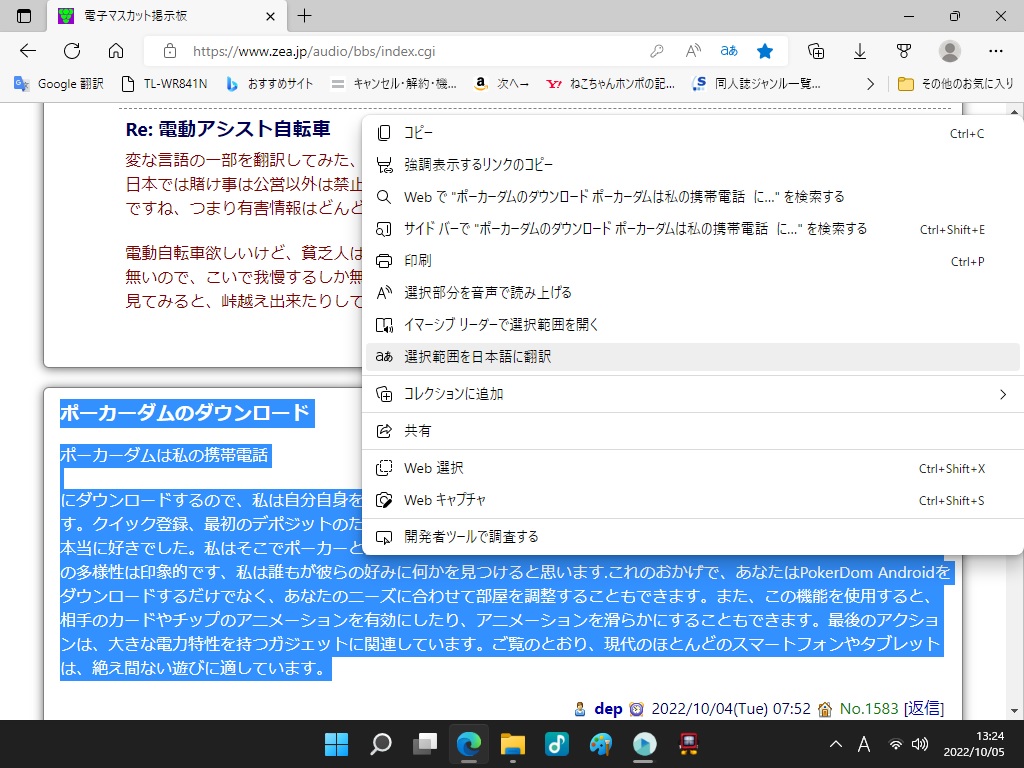Choose 共有 from the context menu
This screenshot has width=1024, height=768.
tap(693, 431)
